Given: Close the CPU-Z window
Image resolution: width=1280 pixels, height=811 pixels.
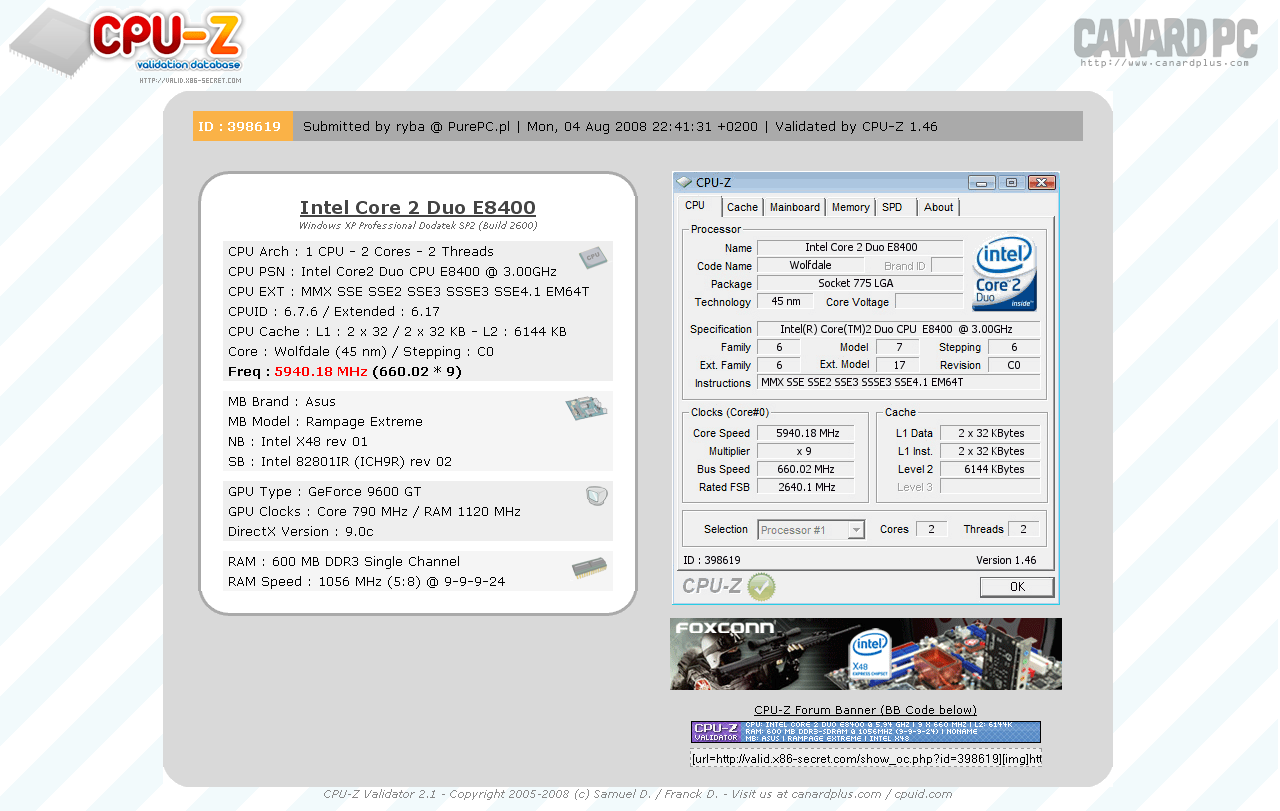Looking at the screenshot, I should (x=1041, y=182).
